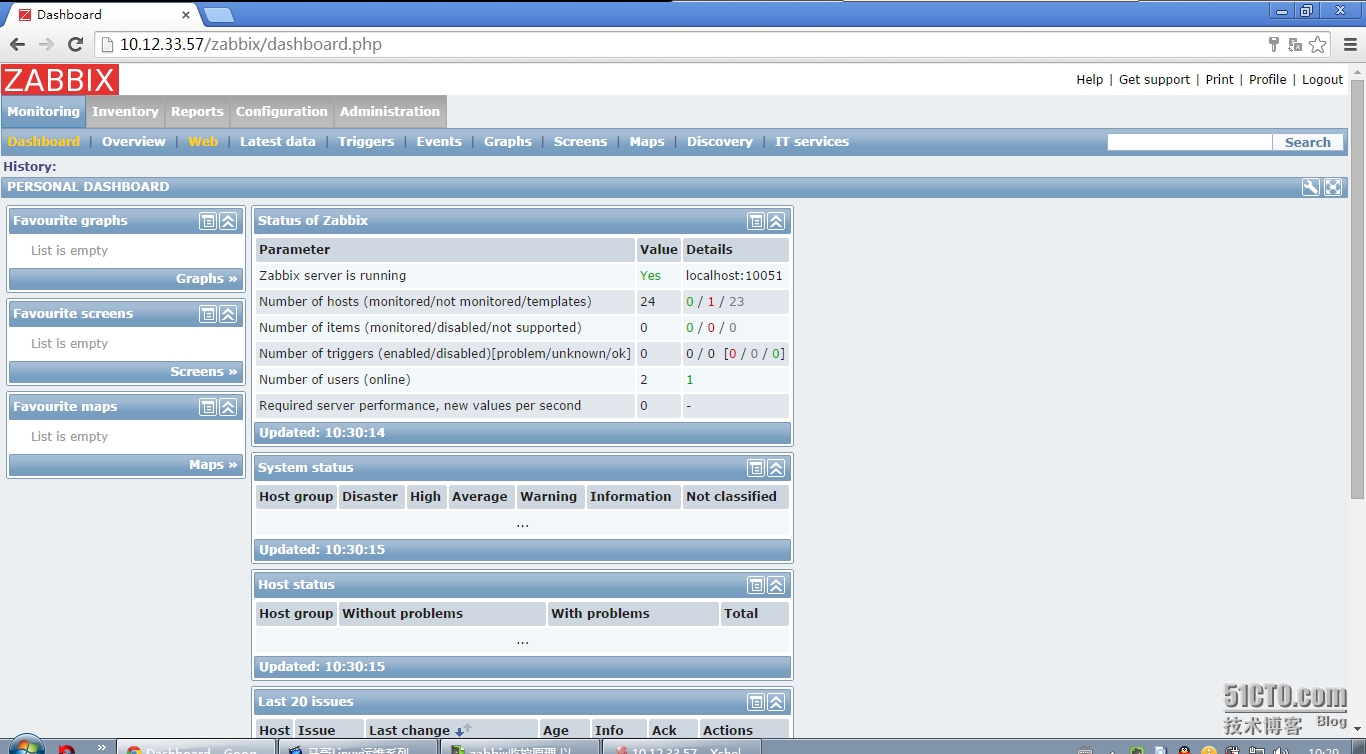Screen dimensions: 1366x754
Task: Open the Host status widget menu icon
Action: pyautogui.click(x=756, y=585)
